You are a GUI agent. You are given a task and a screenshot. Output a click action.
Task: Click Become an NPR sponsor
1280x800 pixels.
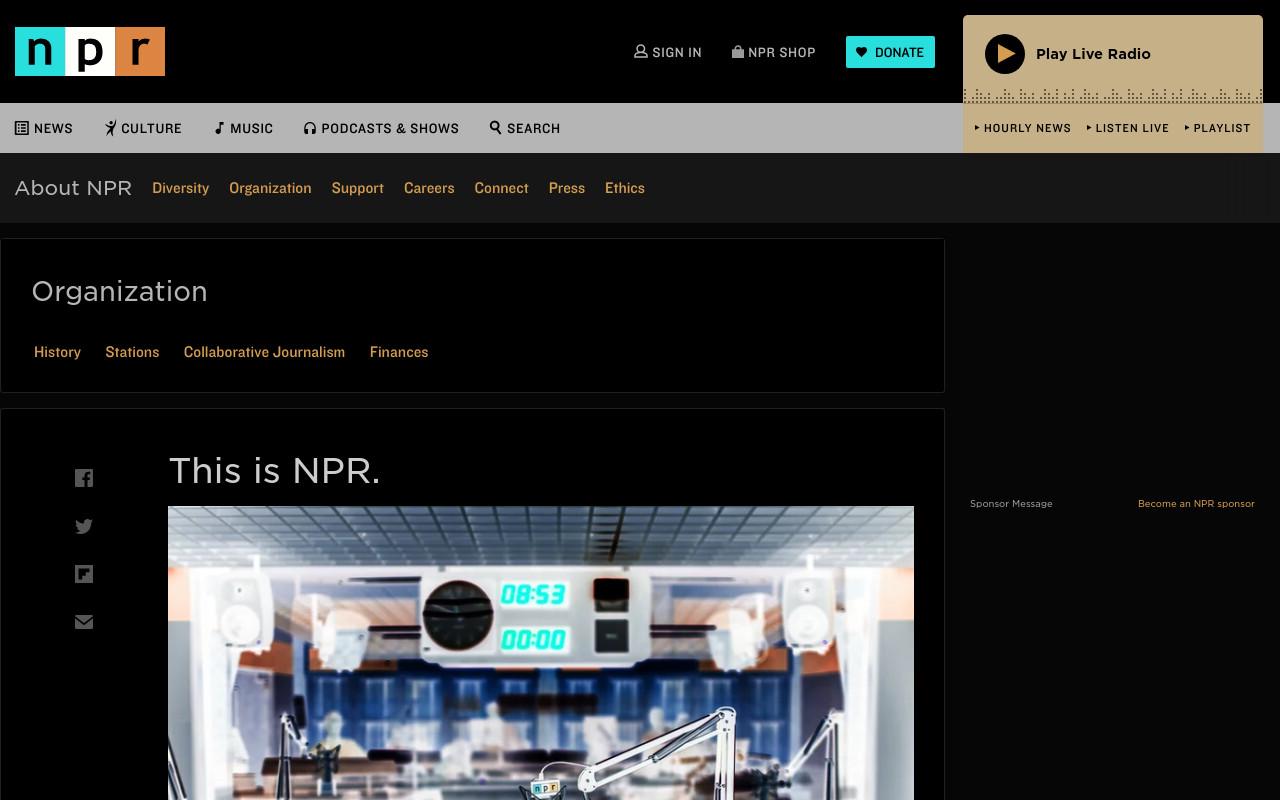point(1196,504)
